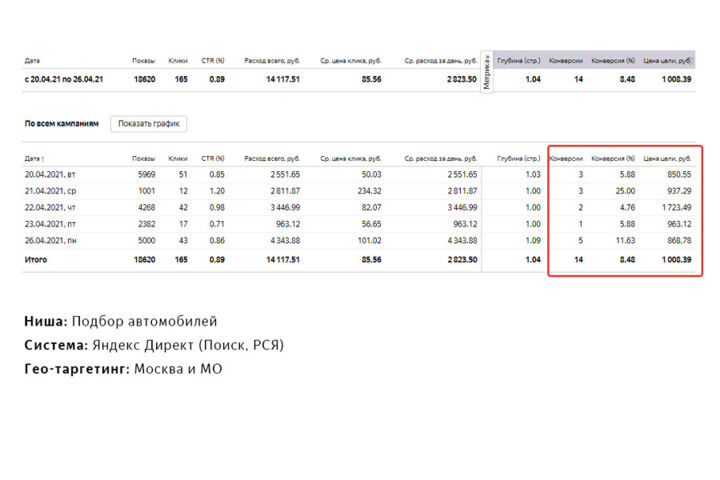Screen dimensions: 720x480
Task: Click goal price 937.29
Action: point(679,191)
